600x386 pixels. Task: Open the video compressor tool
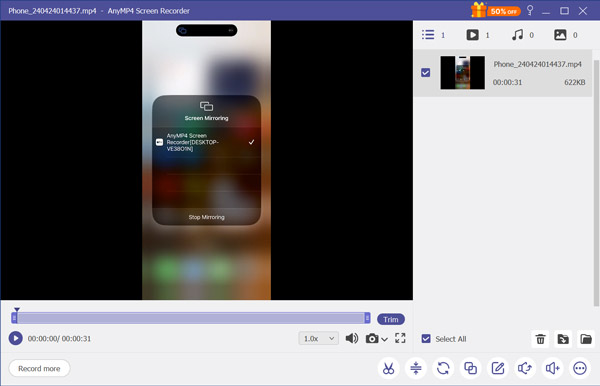pos(416,368)
